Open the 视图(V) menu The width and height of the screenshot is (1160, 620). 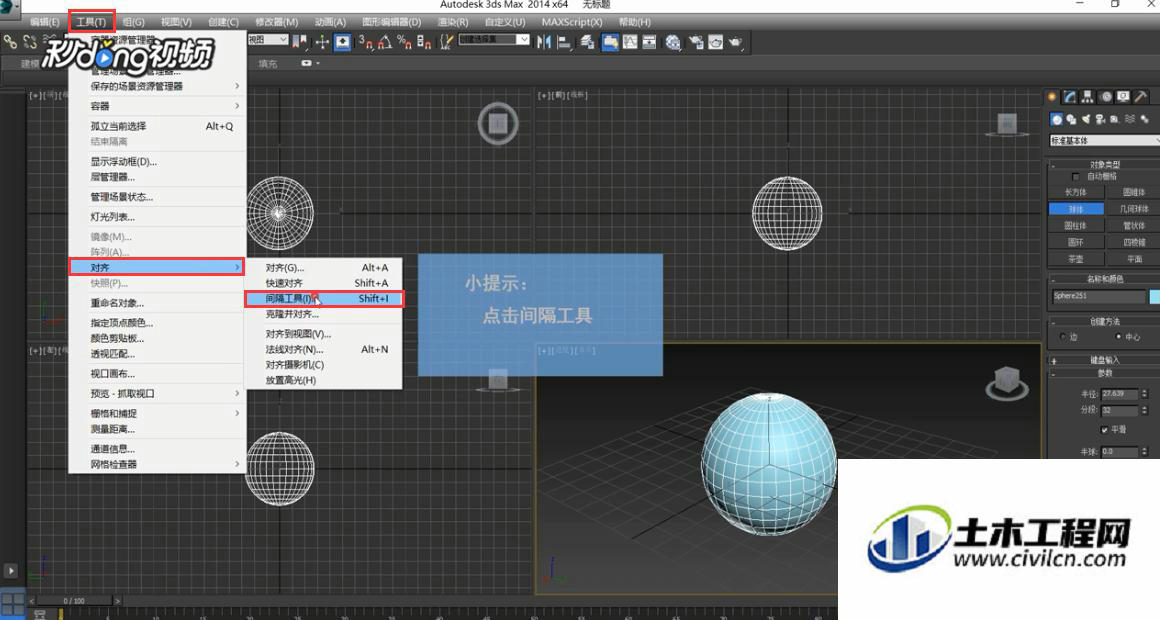176,22
